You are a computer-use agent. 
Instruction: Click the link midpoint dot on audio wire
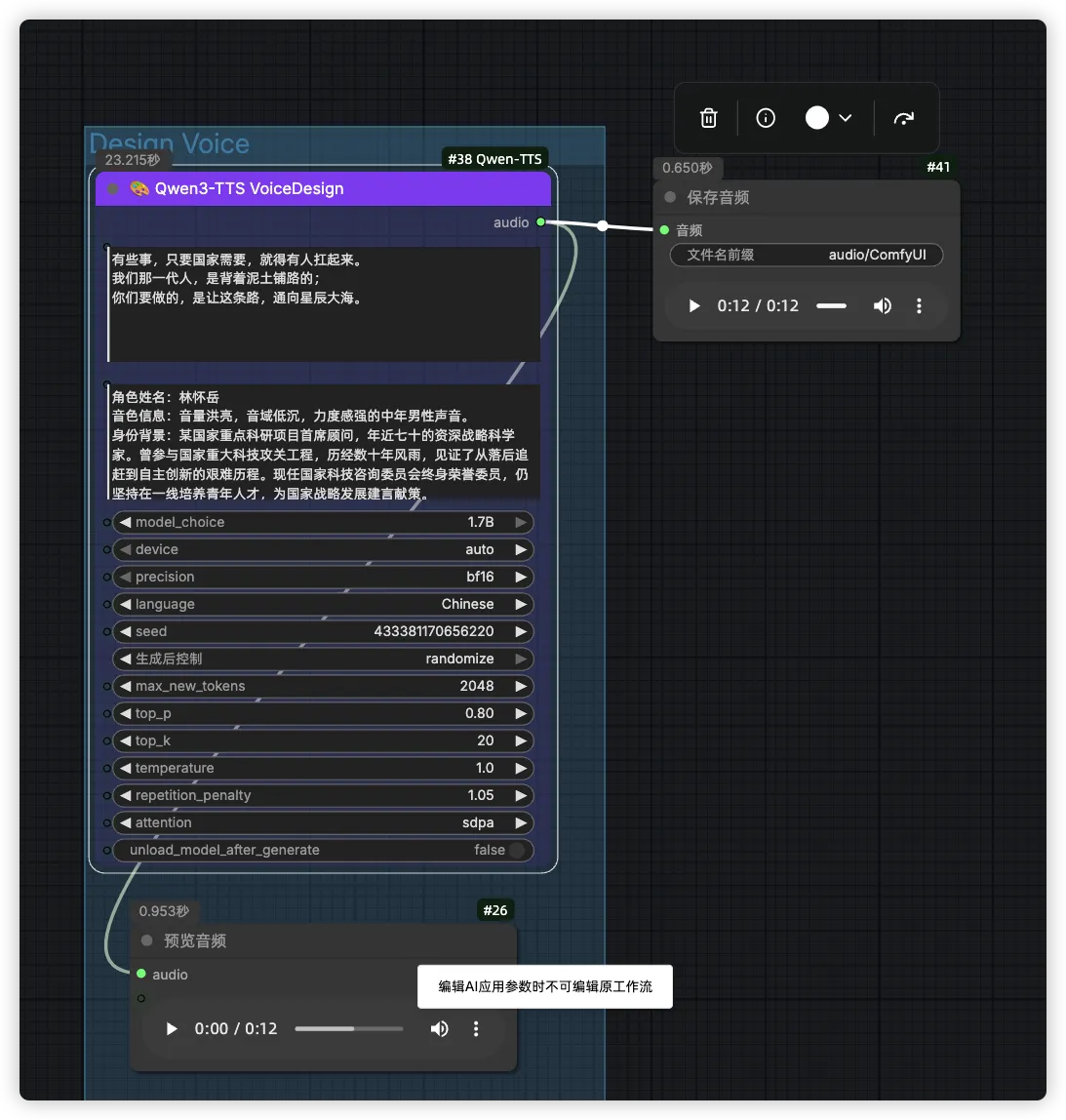coord(603,225)
